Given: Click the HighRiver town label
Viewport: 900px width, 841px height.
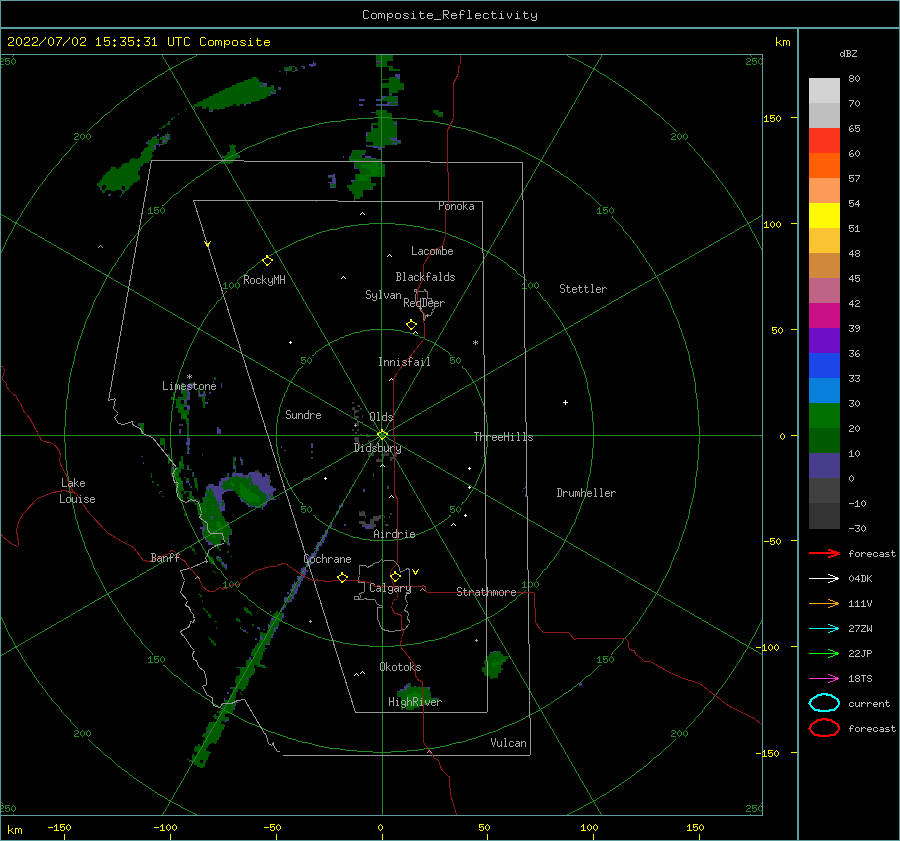Looking at the screenshot, I should [x=414, y=702].
